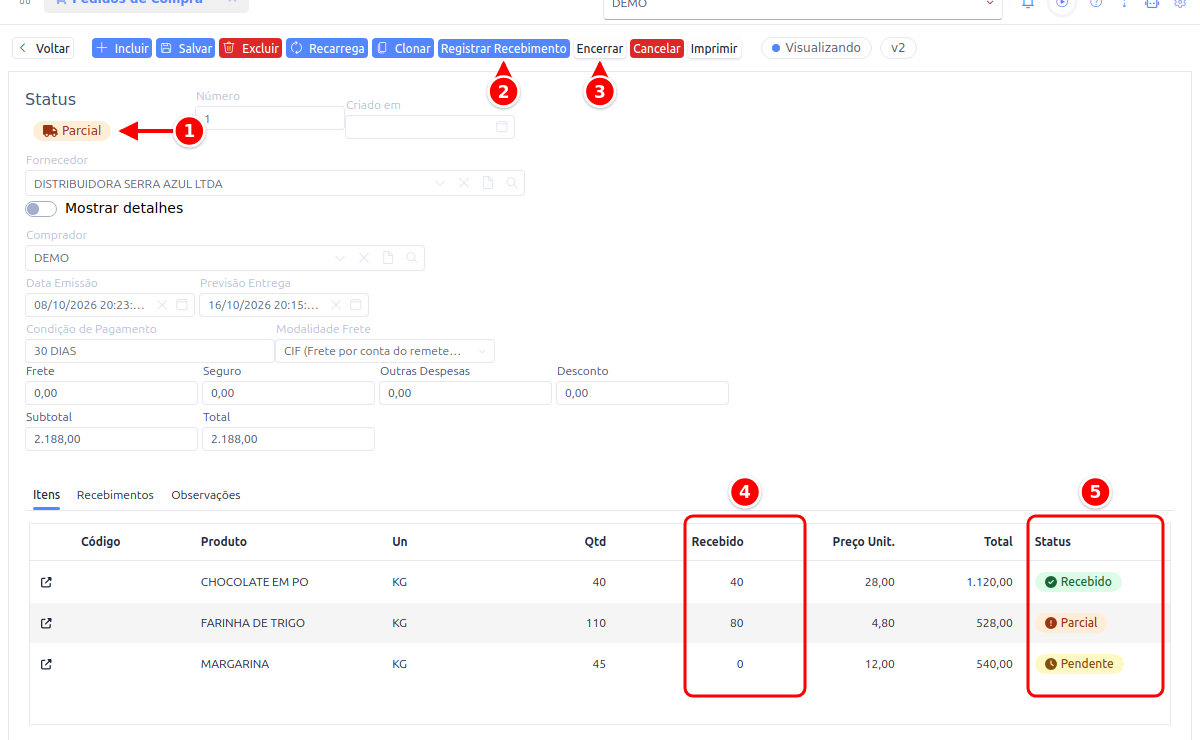Close the order with Encerrar
Screen dimensions: 1200x740
600,48
